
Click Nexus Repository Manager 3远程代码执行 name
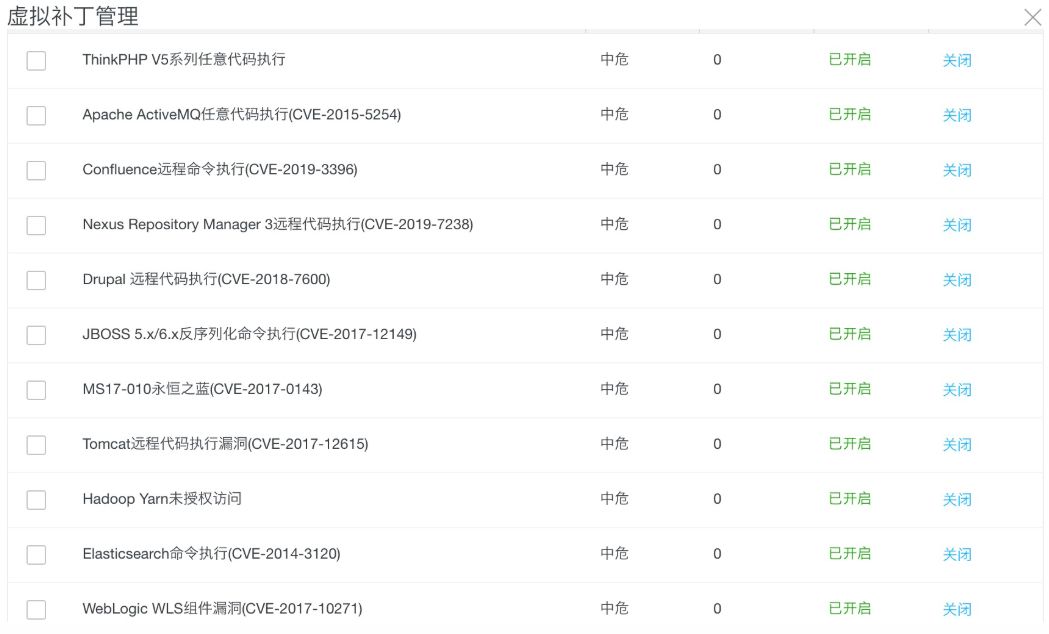coord(278,224)
